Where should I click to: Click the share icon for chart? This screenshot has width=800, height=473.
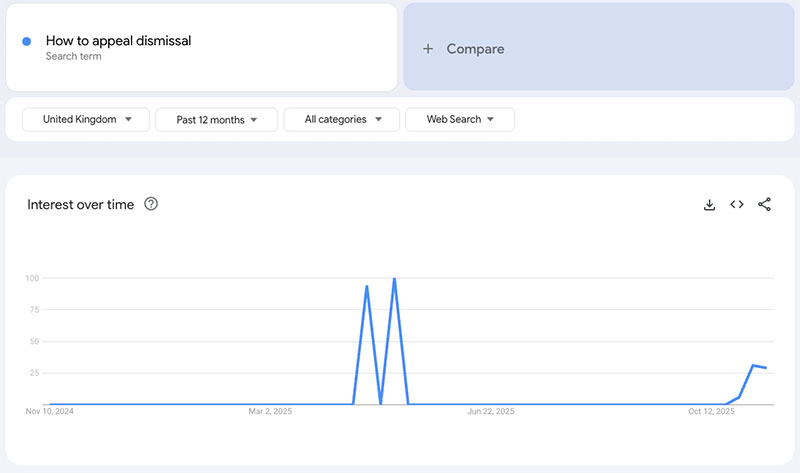[x=764, y=204]
